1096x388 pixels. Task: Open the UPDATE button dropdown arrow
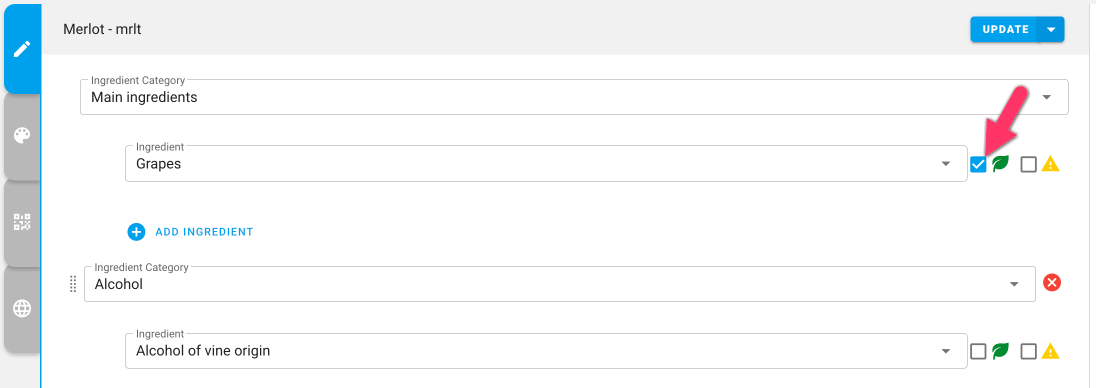pyautogui.click(x=1051, y=29)
